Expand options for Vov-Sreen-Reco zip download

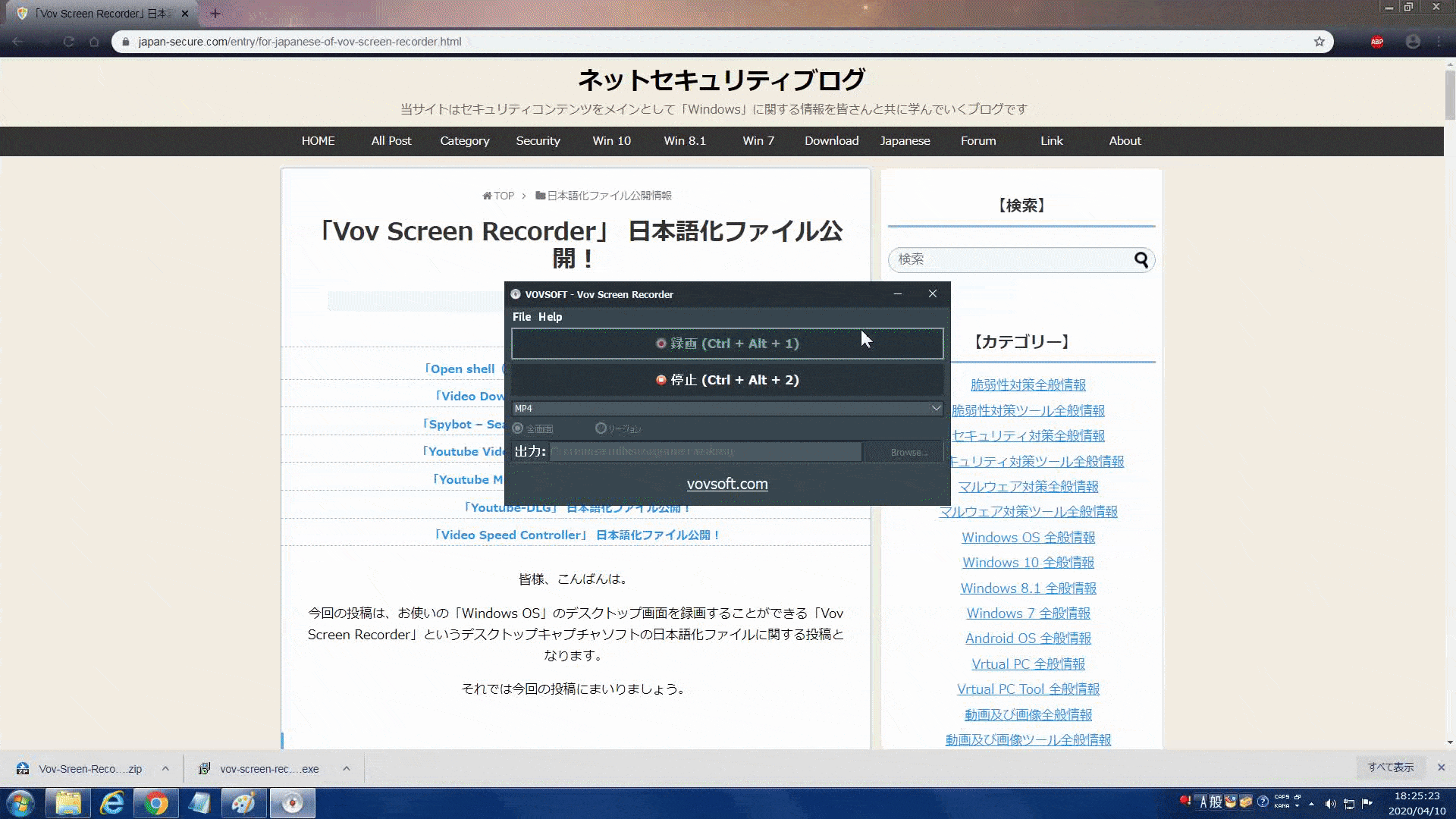coord(165,769)
